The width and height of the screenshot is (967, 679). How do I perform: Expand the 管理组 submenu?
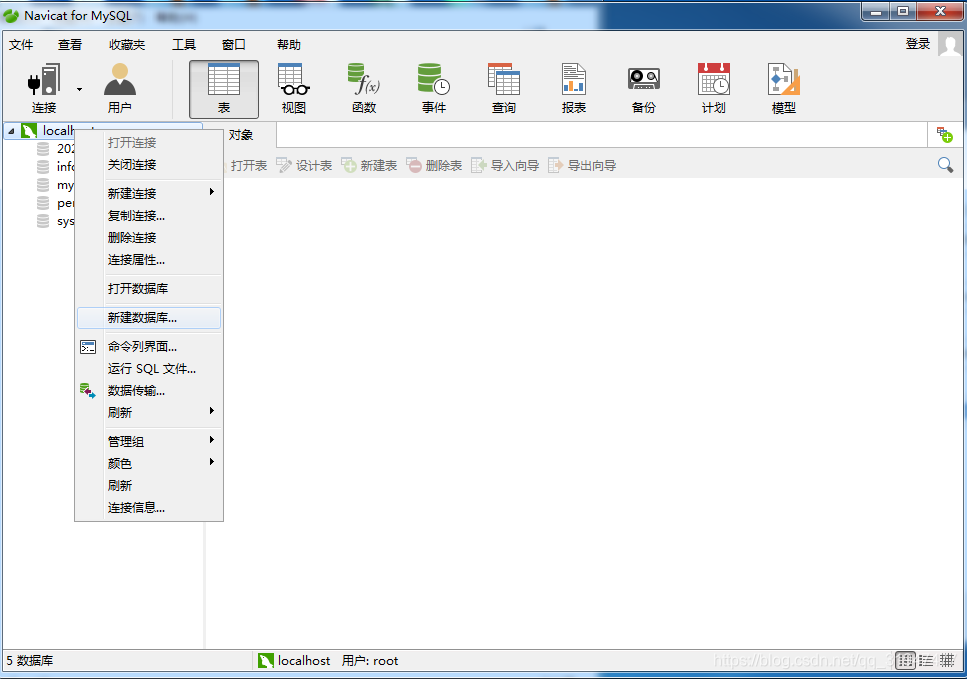(x=149, y=442)
